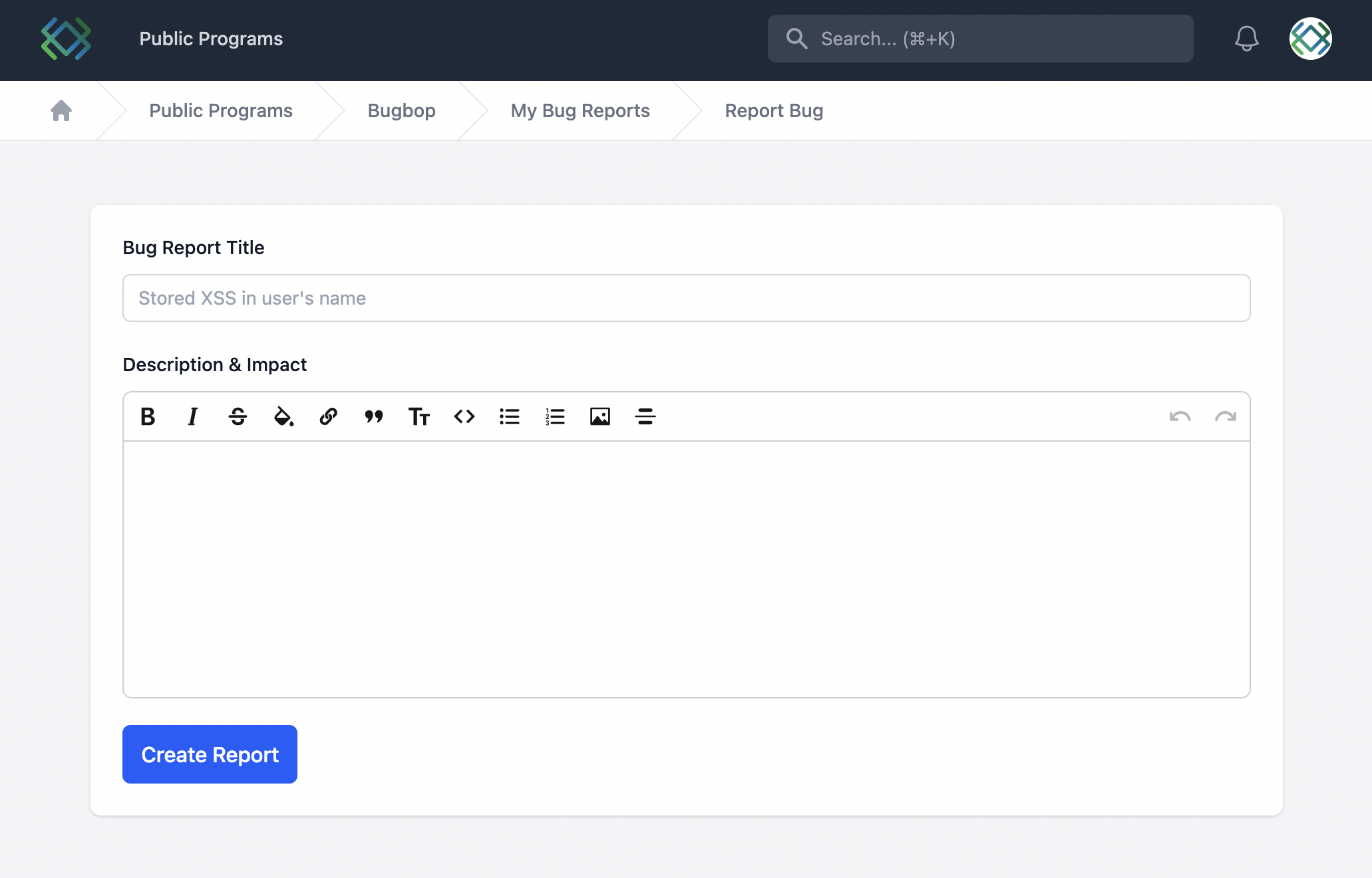Insert a blockquote in the editor
This screenshot has height=878, width=1372.
click(x=373, y=417)
